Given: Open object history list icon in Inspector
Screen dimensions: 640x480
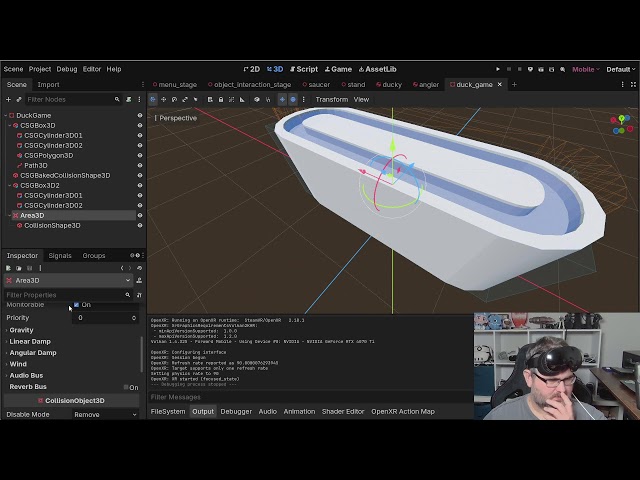Looking at the screenshot, I should [x=139, y=268].
